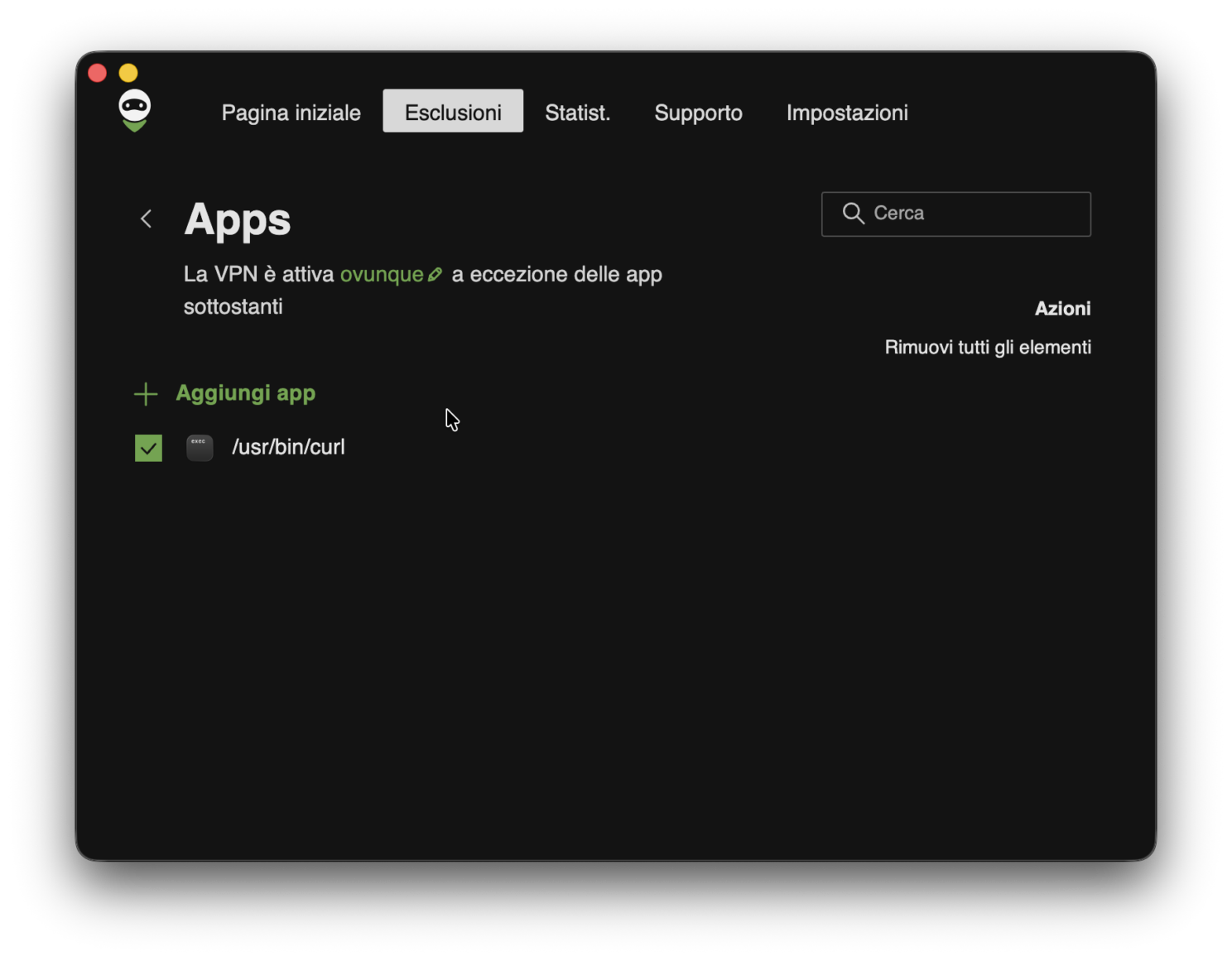
Task: Go back using the left chevron arrow
Action: coord(146,219)
